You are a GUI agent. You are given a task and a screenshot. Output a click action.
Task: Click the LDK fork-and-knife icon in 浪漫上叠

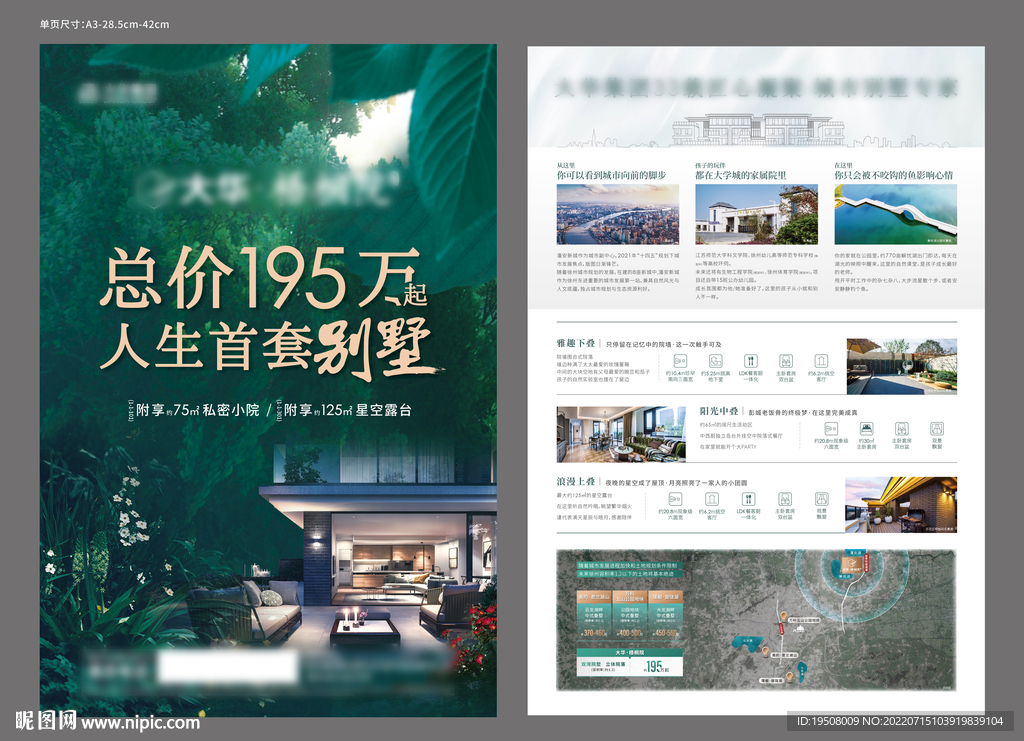(749, 498)
